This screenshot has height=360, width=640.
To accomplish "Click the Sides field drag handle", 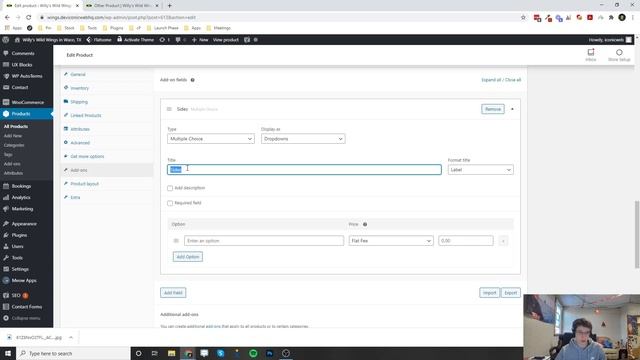I will pyautogui.click(x=169, y=109).
